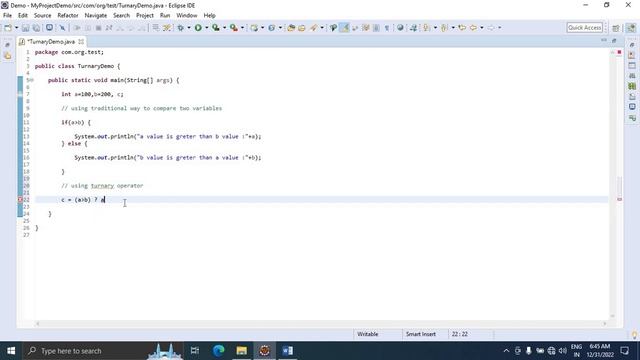Collapse the main method fold marker
640x360 pixels.
point(31,80)
